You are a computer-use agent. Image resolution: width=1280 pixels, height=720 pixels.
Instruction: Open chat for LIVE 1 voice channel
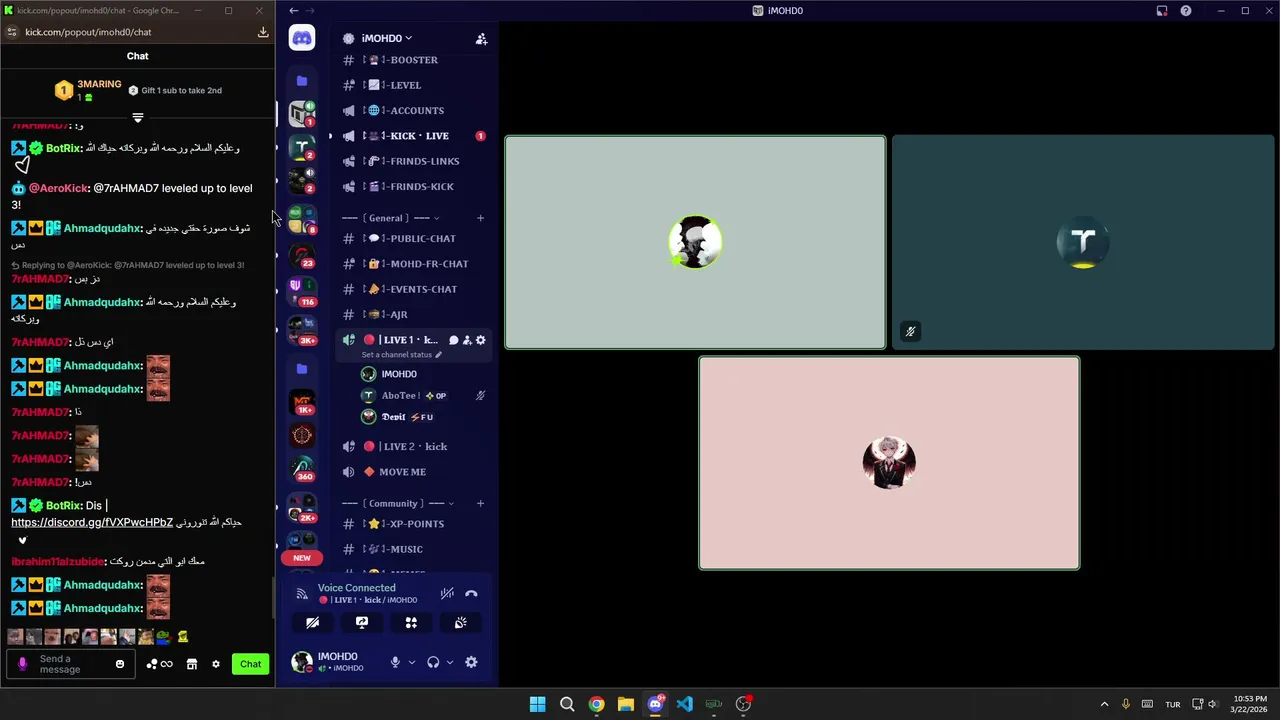pyautogui.click(x=453, y=340)
